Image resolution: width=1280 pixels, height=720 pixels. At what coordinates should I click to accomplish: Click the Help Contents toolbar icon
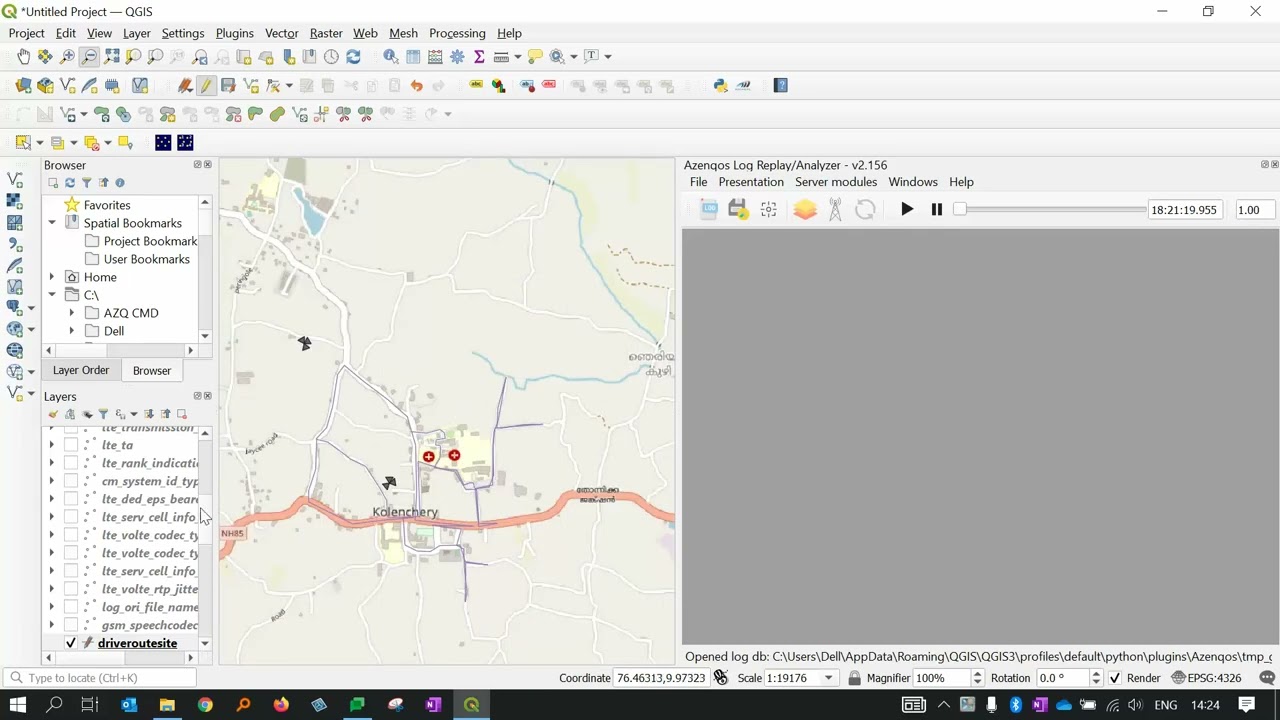[781, 86]
